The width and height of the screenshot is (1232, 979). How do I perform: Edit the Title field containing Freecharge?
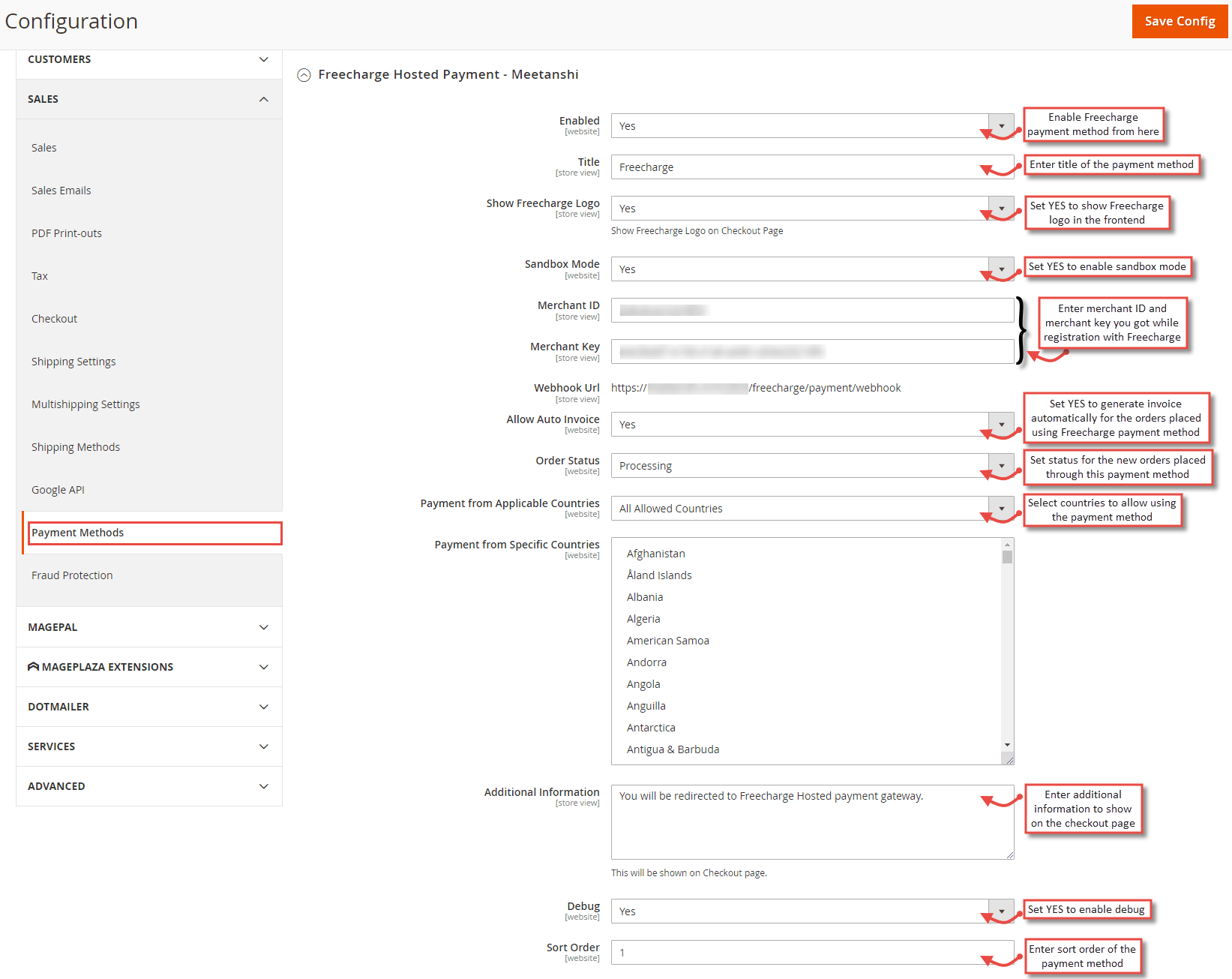[x=812, y=167]
